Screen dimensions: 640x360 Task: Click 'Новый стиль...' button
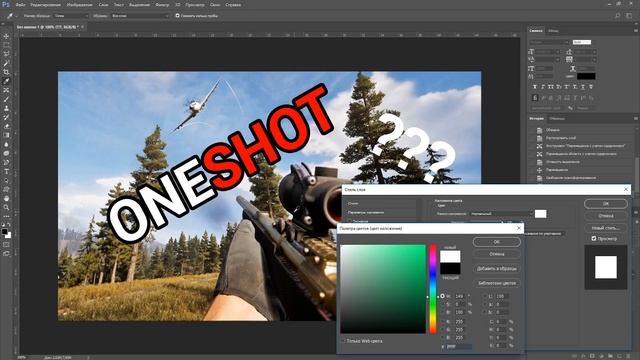pos(606,227)
